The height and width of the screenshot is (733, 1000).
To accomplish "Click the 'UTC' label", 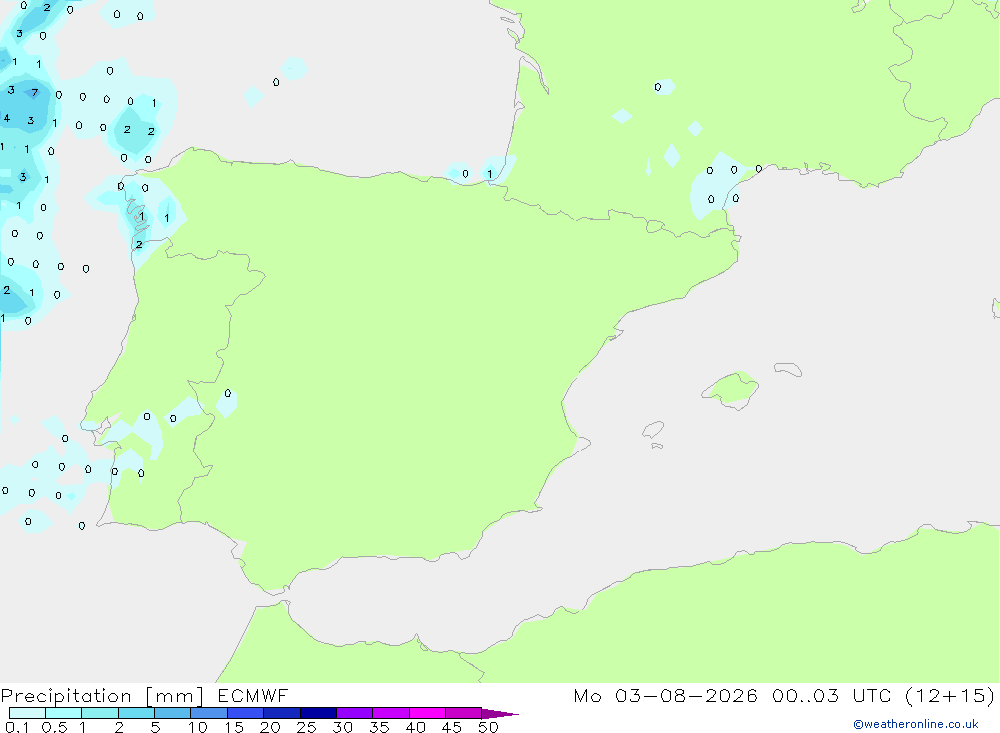I will [872, 695].
